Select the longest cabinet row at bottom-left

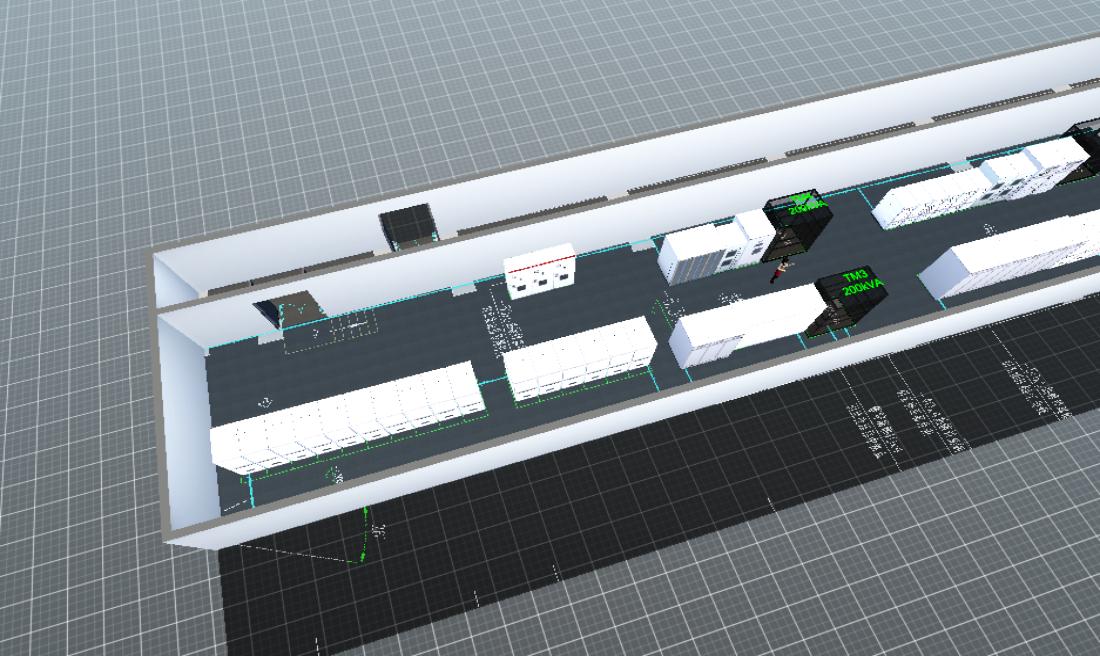tap(345, 420)
